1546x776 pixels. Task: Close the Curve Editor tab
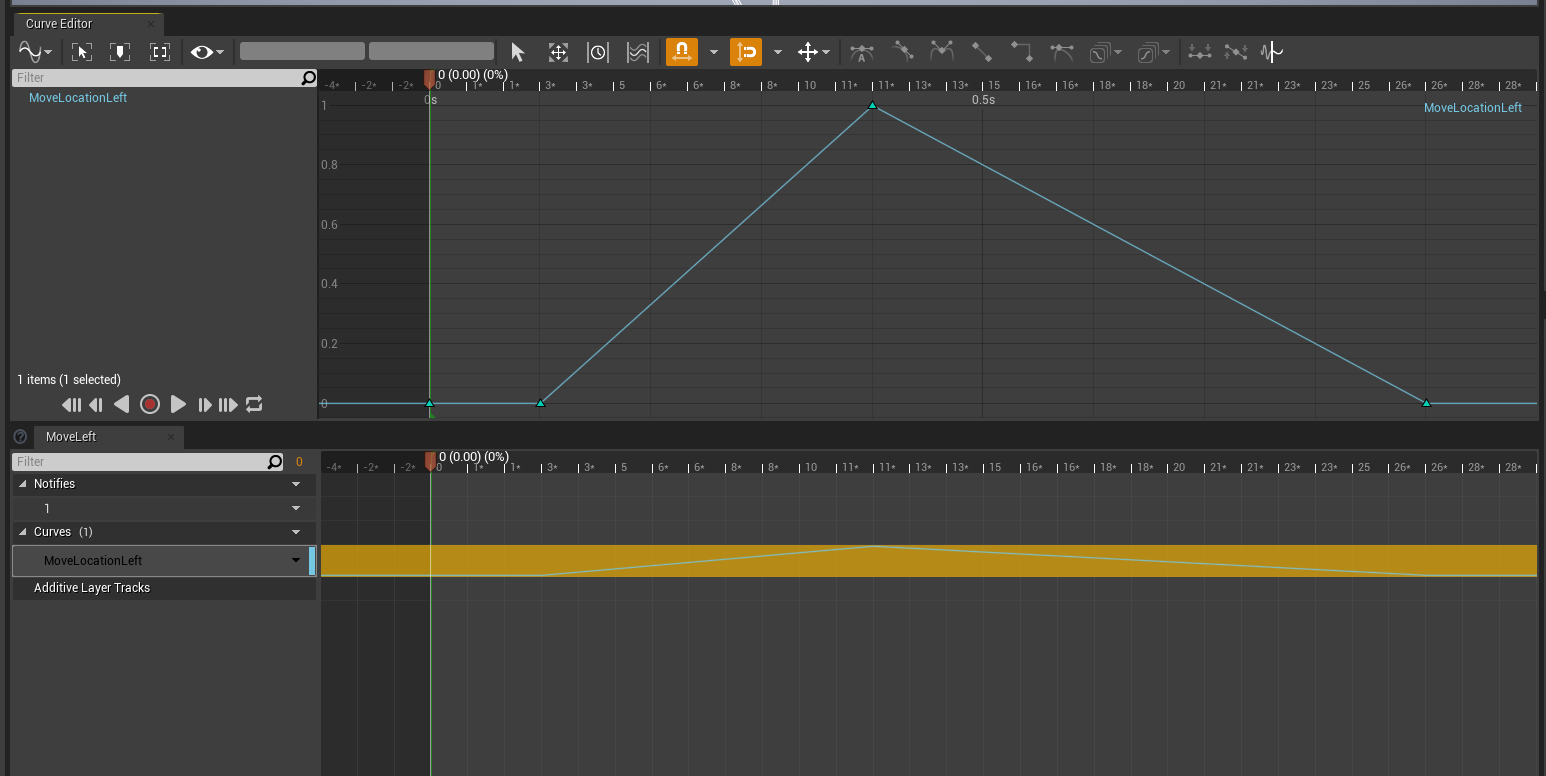click(151, 24)
